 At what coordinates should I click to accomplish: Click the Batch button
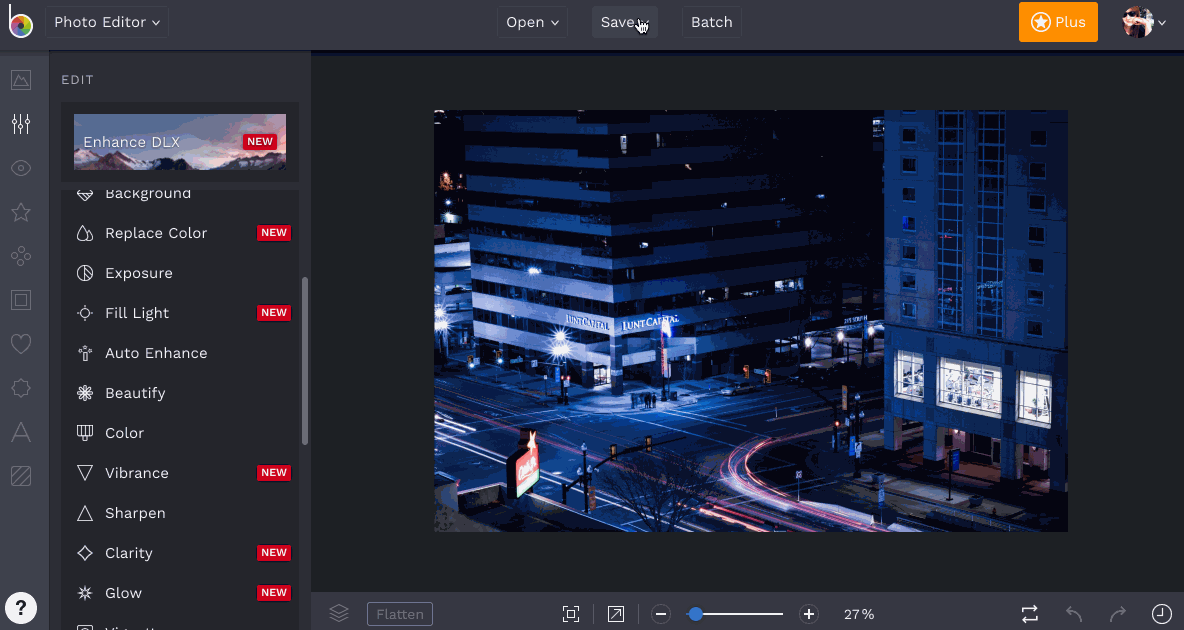711,22
